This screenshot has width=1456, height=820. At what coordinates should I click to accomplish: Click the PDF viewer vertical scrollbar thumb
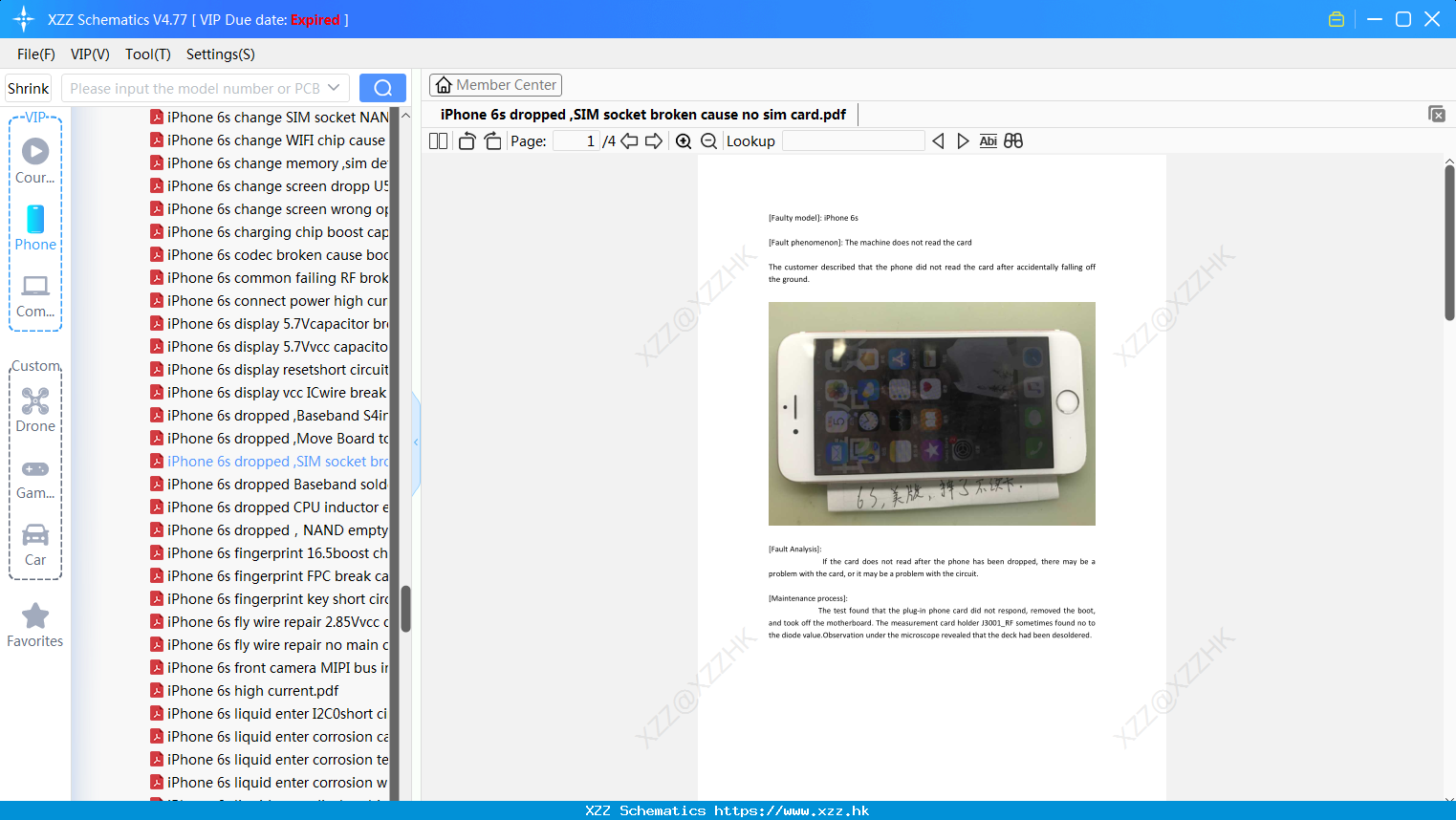click(x=1449, y=243)
